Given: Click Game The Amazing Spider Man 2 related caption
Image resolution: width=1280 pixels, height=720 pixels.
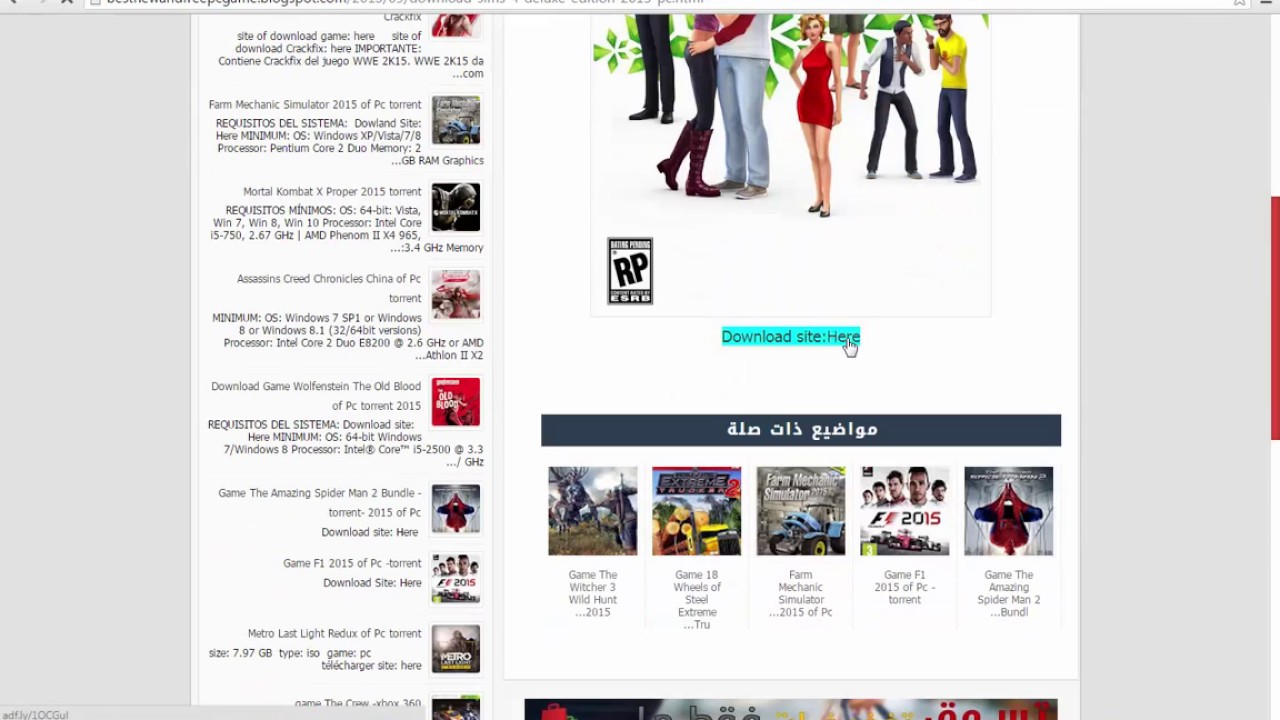Looking at the screenshot, I should 1009,594.
